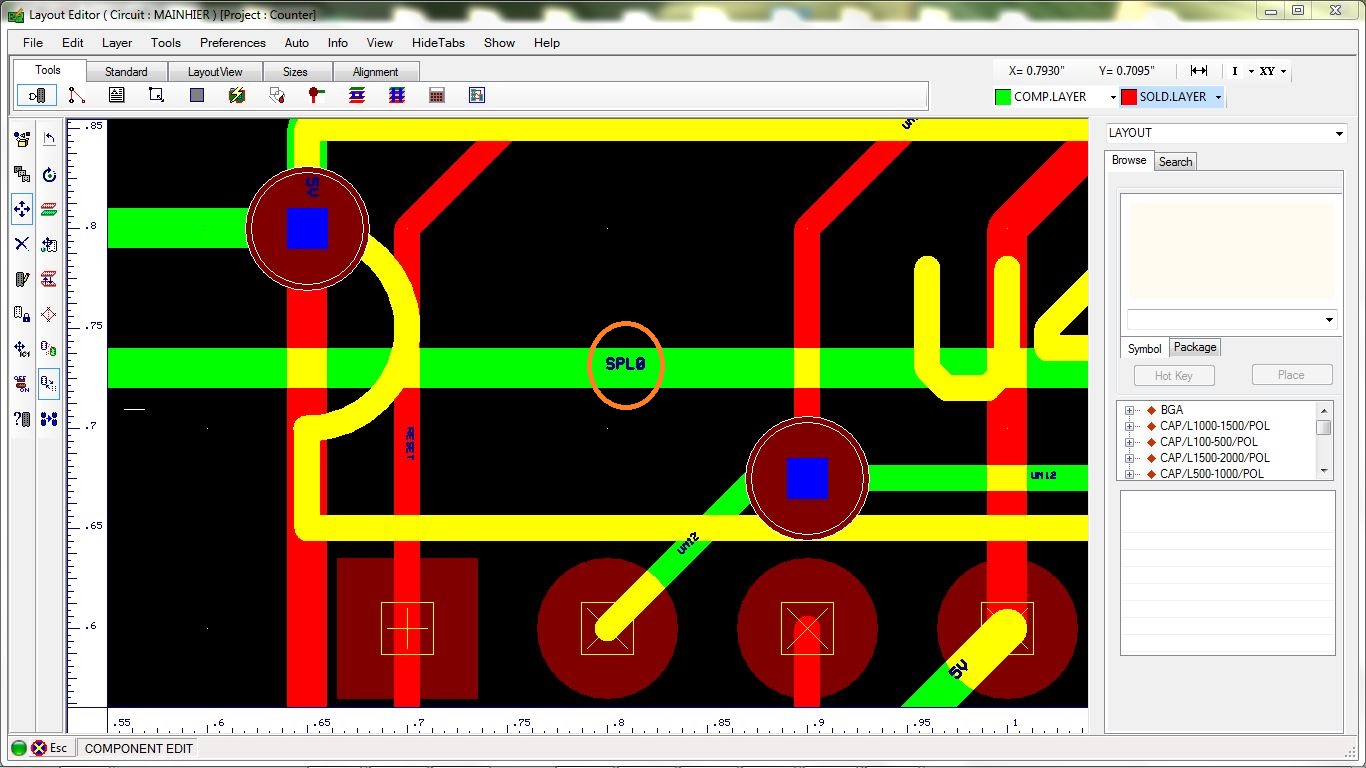Expand the CAP/L1000-1500/POL node
The height and width of the screenshot is (768, 1366).
coord(1130,426)
